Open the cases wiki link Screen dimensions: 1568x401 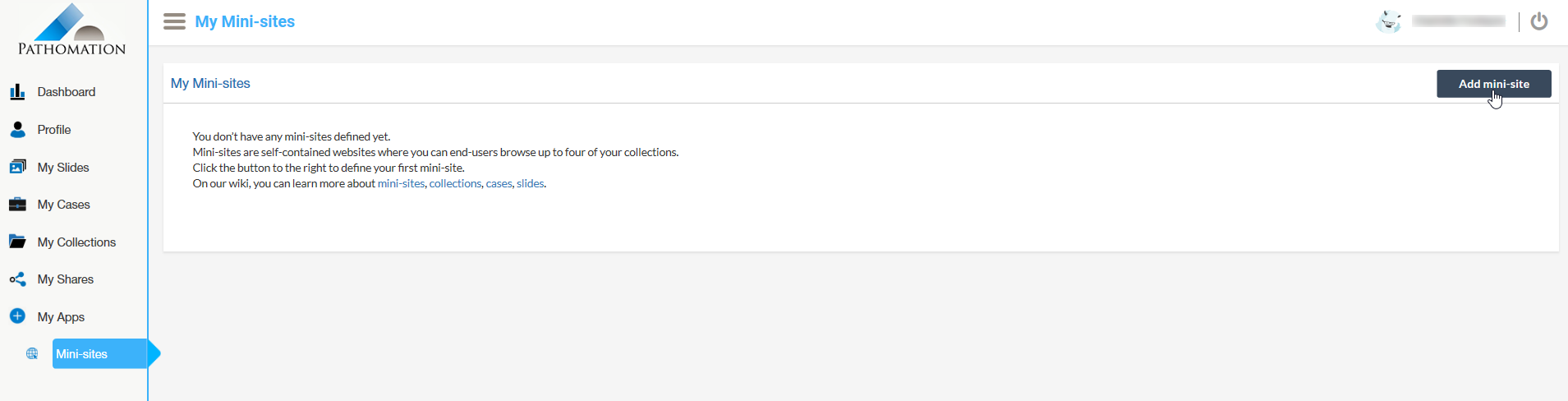499,183
